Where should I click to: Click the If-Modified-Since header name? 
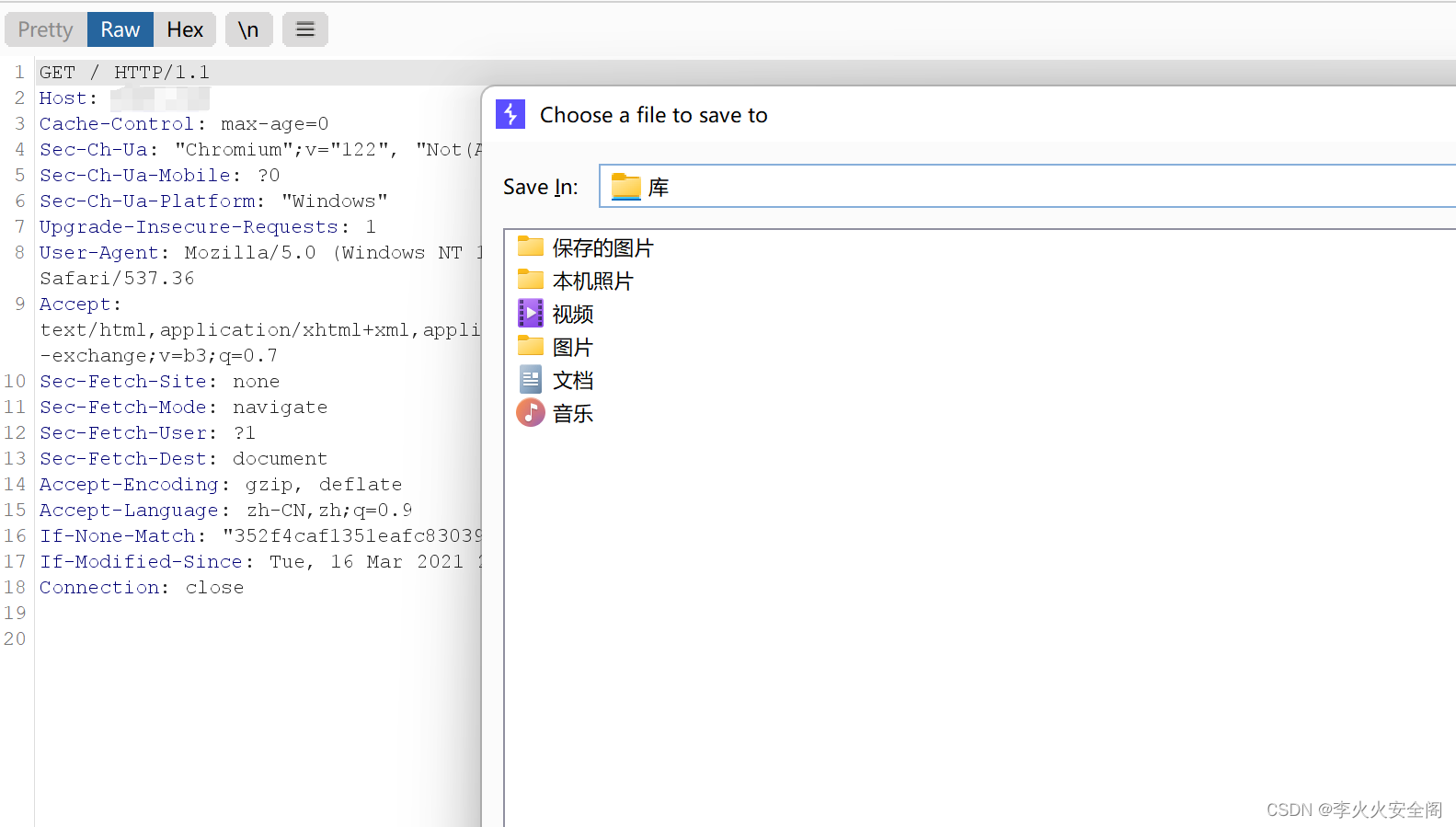tap(146, 561)
